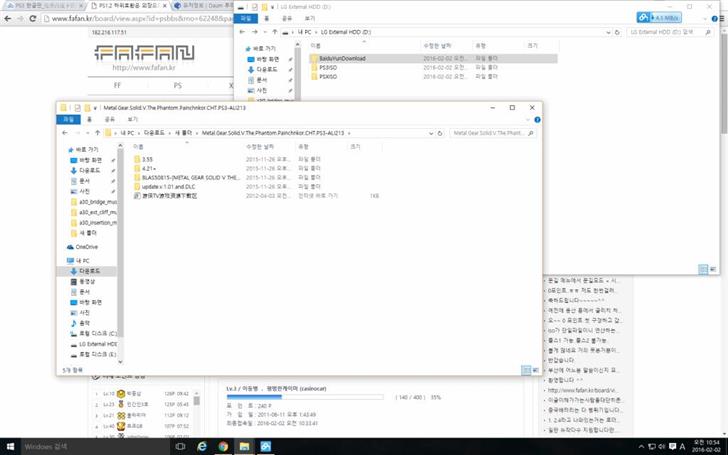Open the BLAS50815 Metal Gear Solid folder
The image size is (728, 455).
187,177
